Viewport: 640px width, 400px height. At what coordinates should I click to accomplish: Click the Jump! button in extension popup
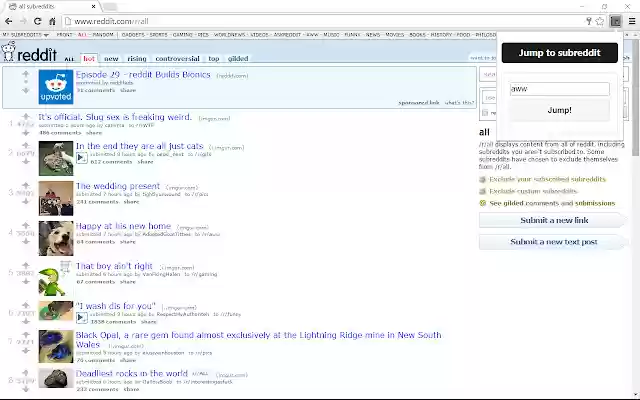(559, 110)
